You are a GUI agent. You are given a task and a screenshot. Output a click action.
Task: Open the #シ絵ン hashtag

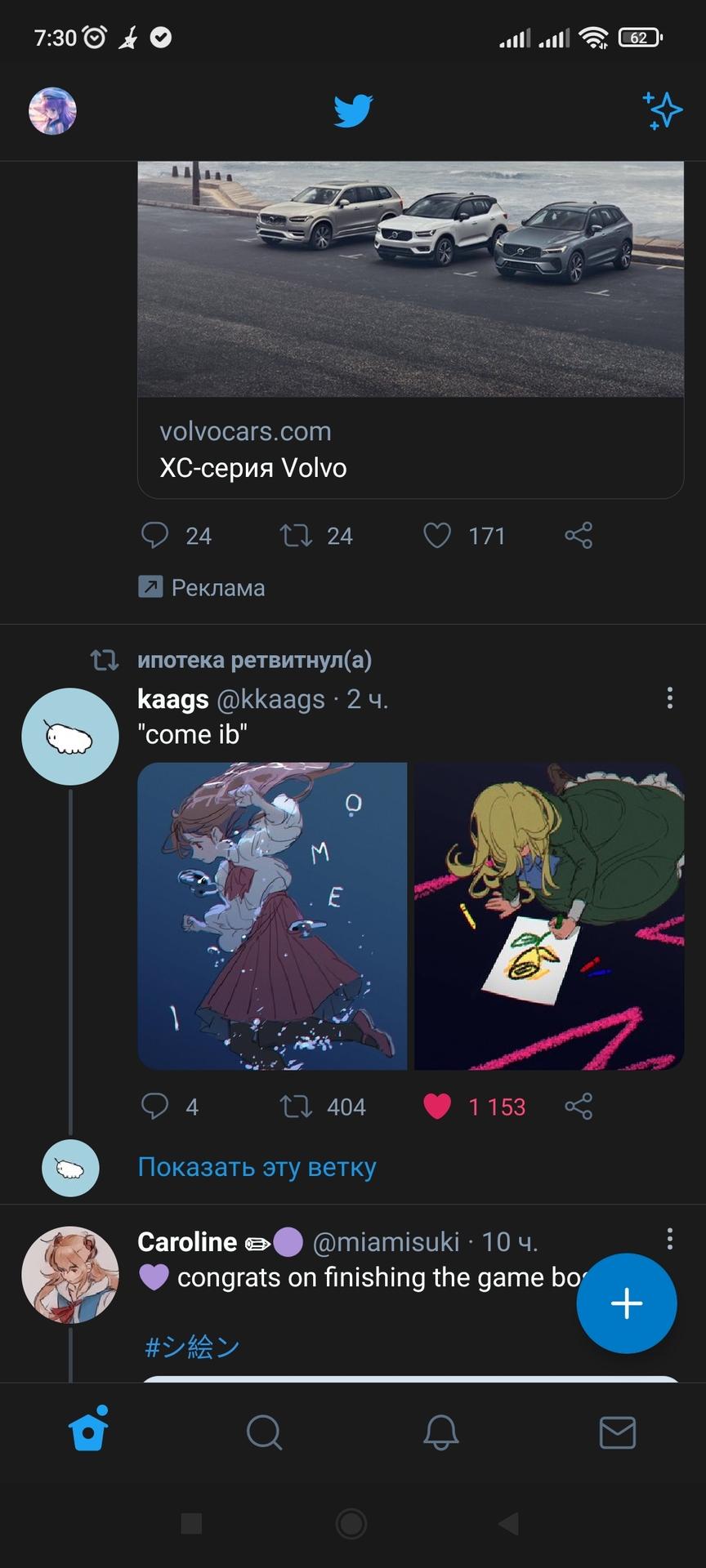click(192, 1347)
